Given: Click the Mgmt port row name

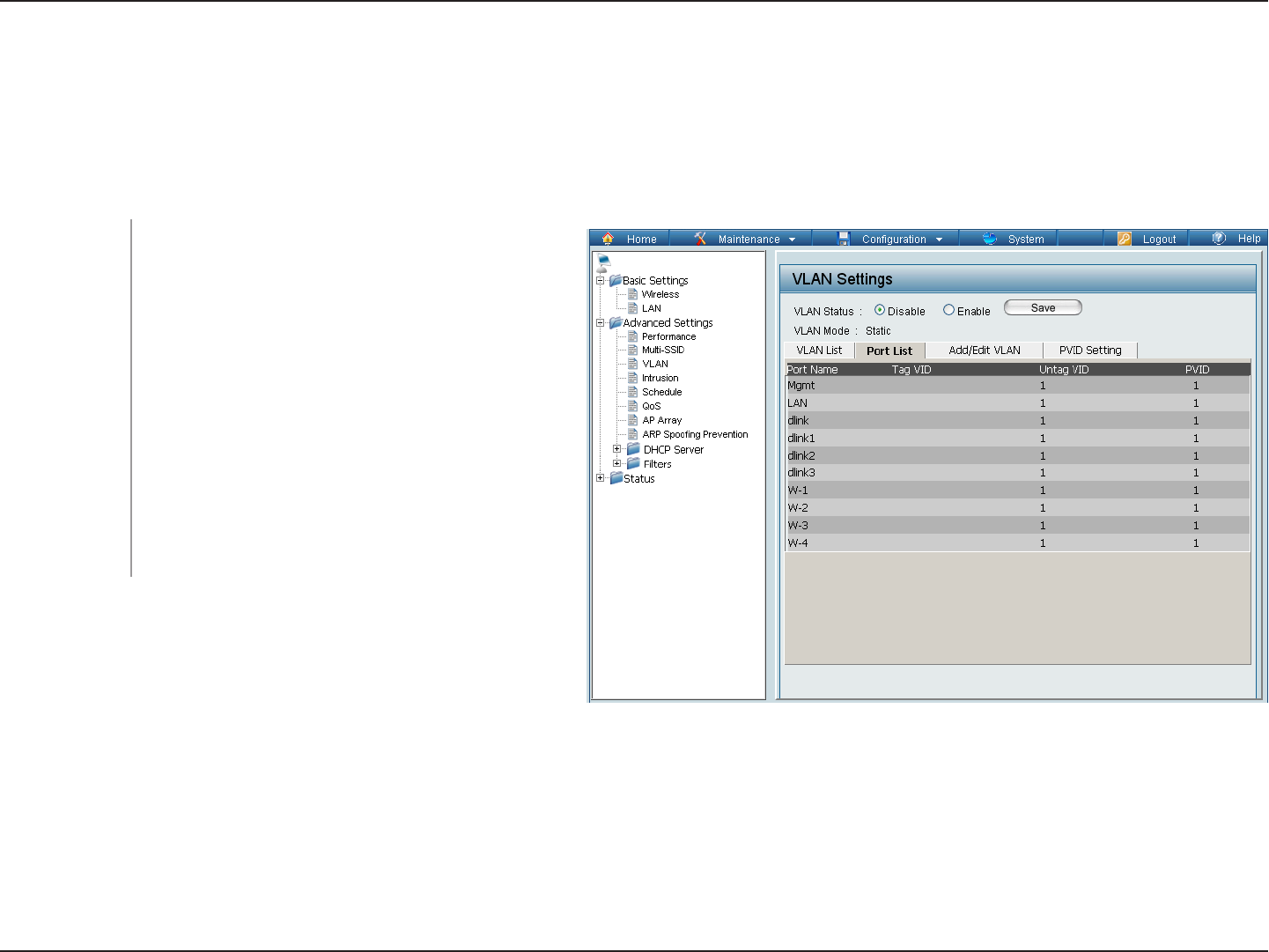Looking at the screenshot, I should click(x=801, y=386).
